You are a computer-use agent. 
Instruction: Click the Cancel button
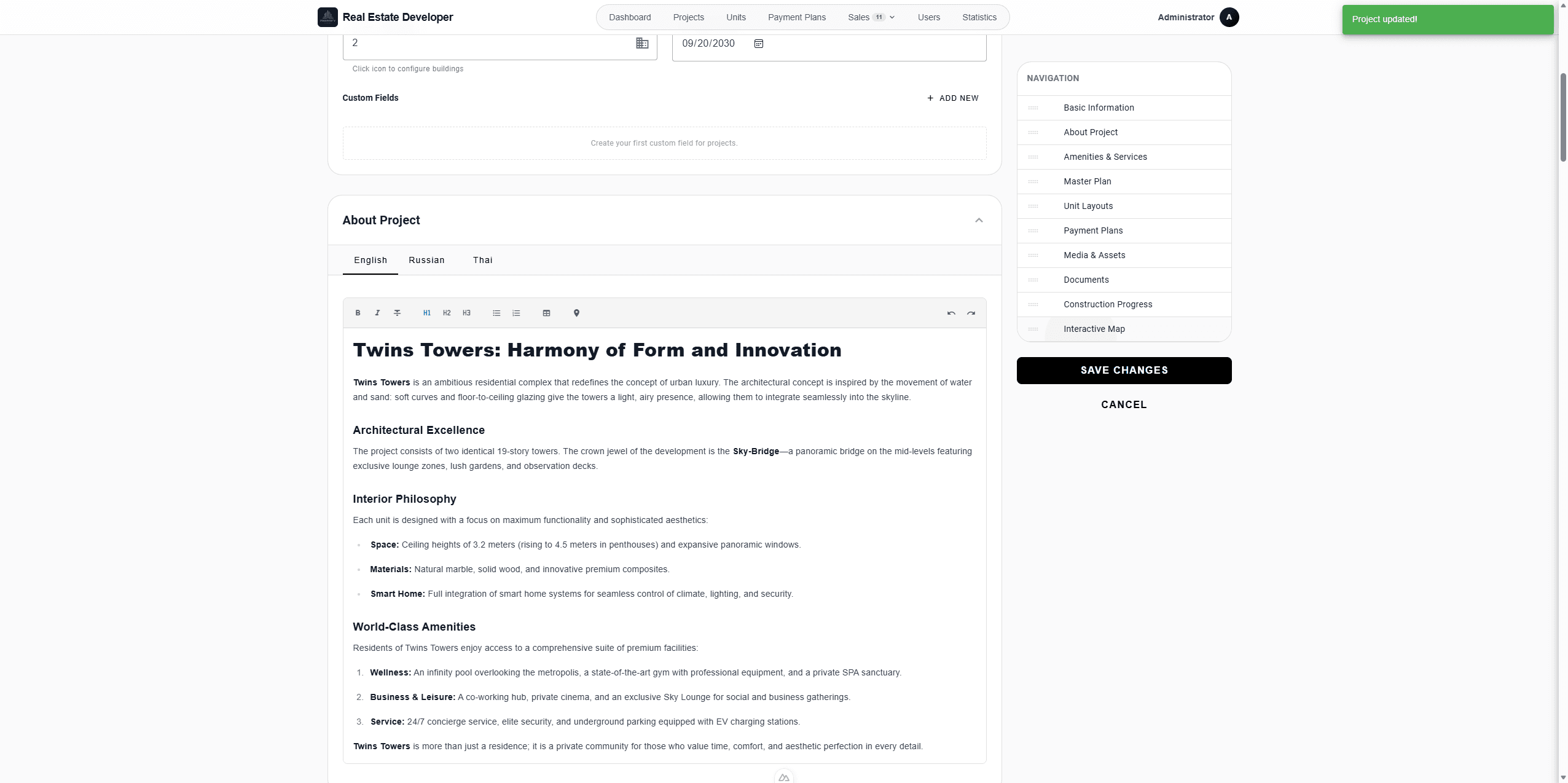point(1124,404)
